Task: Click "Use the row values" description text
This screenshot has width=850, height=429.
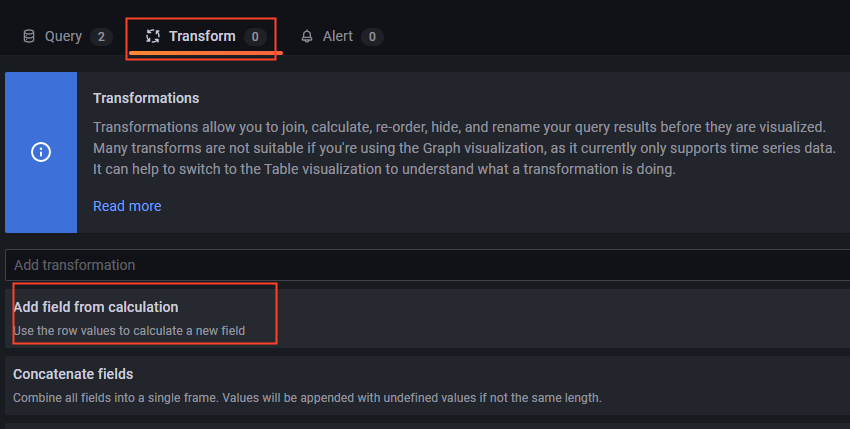Action: (x=129, y=330)
